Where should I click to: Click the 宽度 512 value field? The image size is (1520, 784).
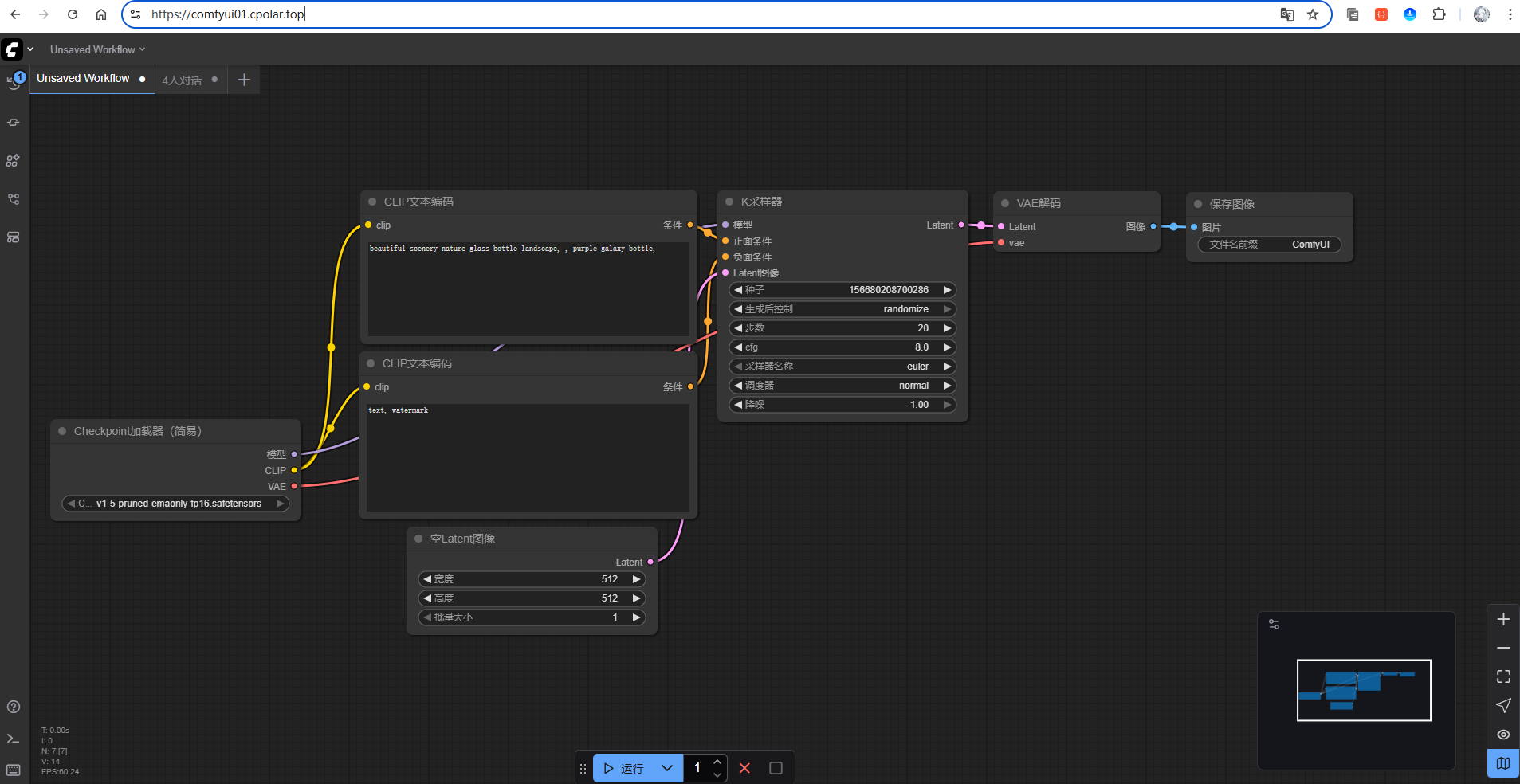point(532,579)
